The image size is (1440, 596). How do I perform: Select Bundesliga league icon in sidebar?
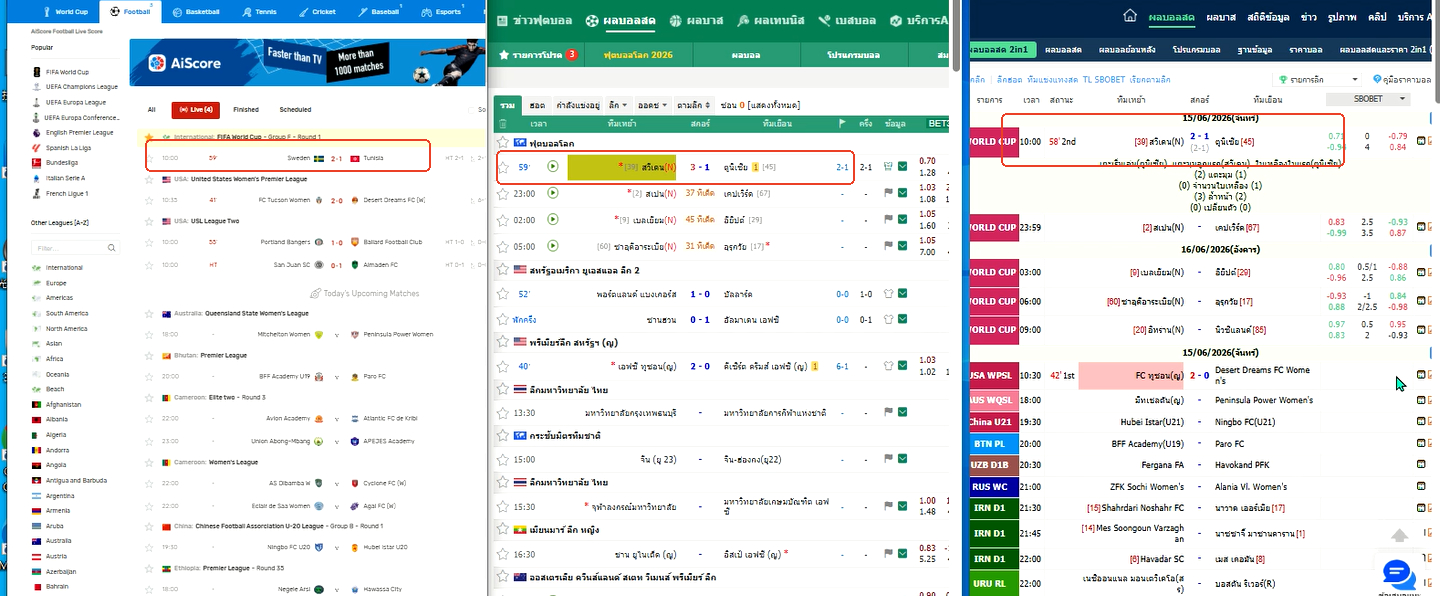tap(36, 162)
